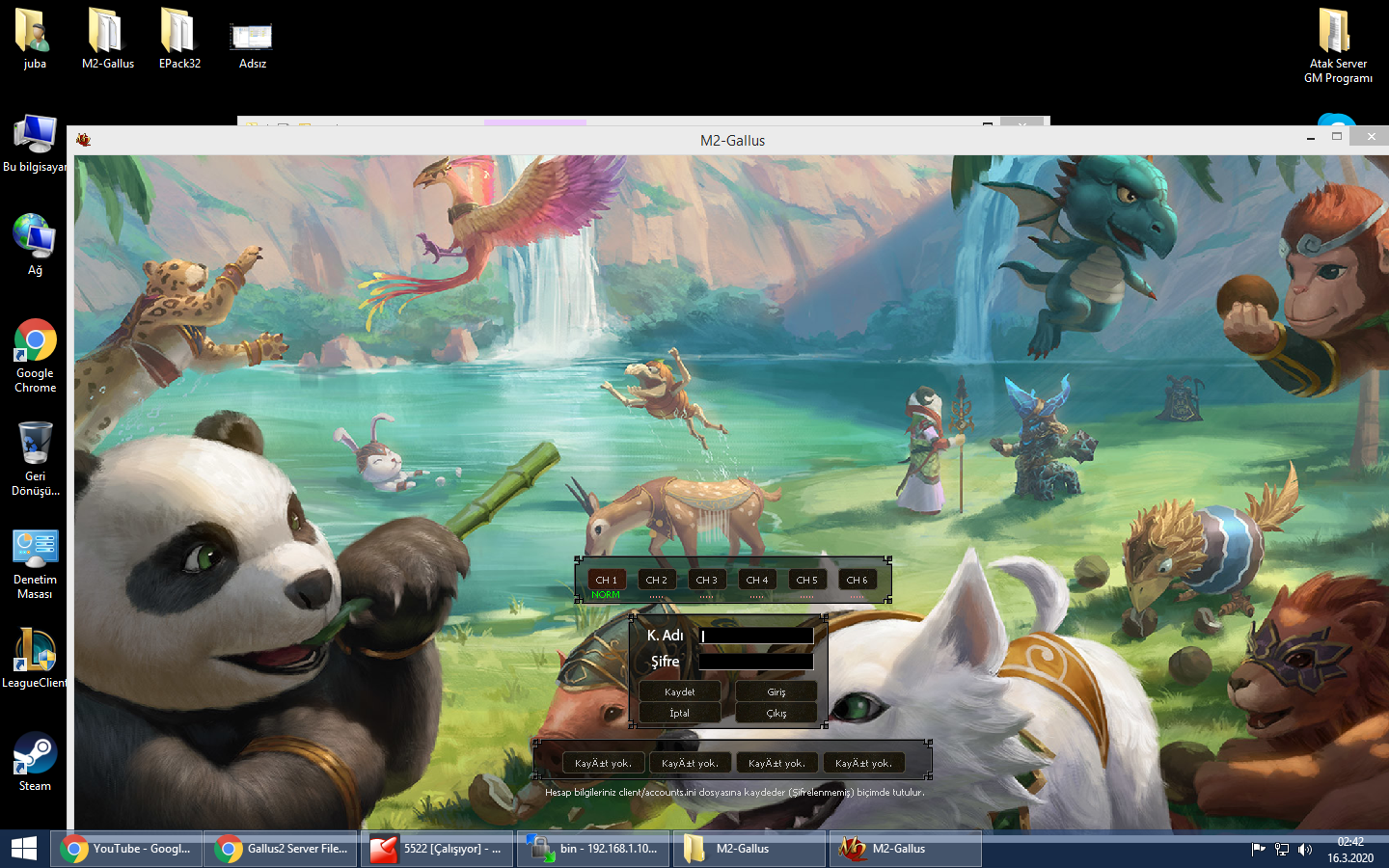Image resolution: width=1389 pixels, height=868 pixels.
Task: Select channel CH 6
Action: [x=858, y=580]
